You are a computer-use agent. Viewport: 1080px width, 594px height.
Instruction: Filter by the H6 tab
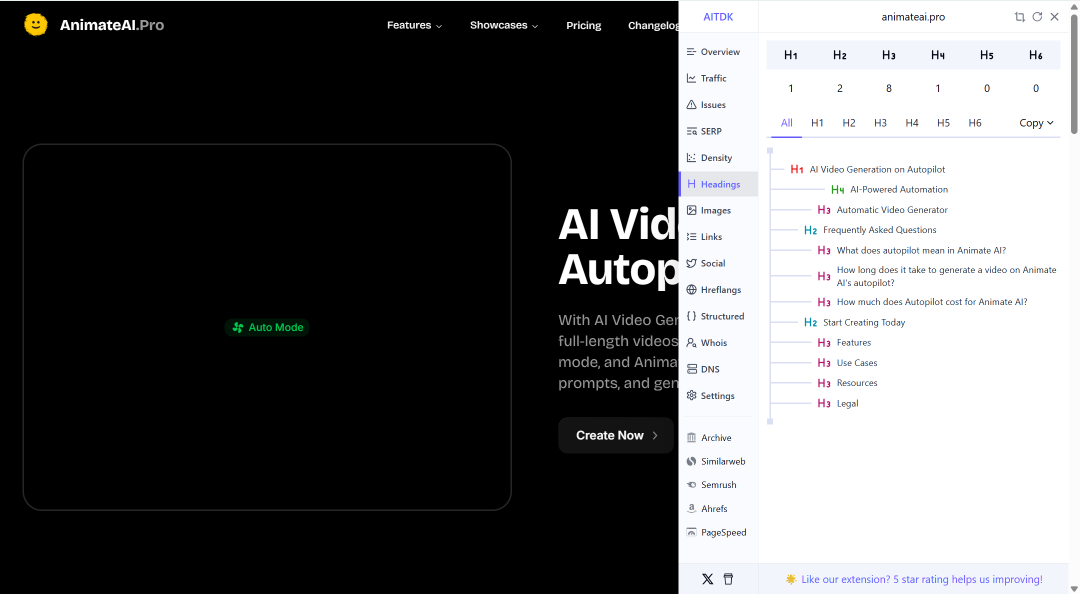pyautogui.click(x=975, y=123)
